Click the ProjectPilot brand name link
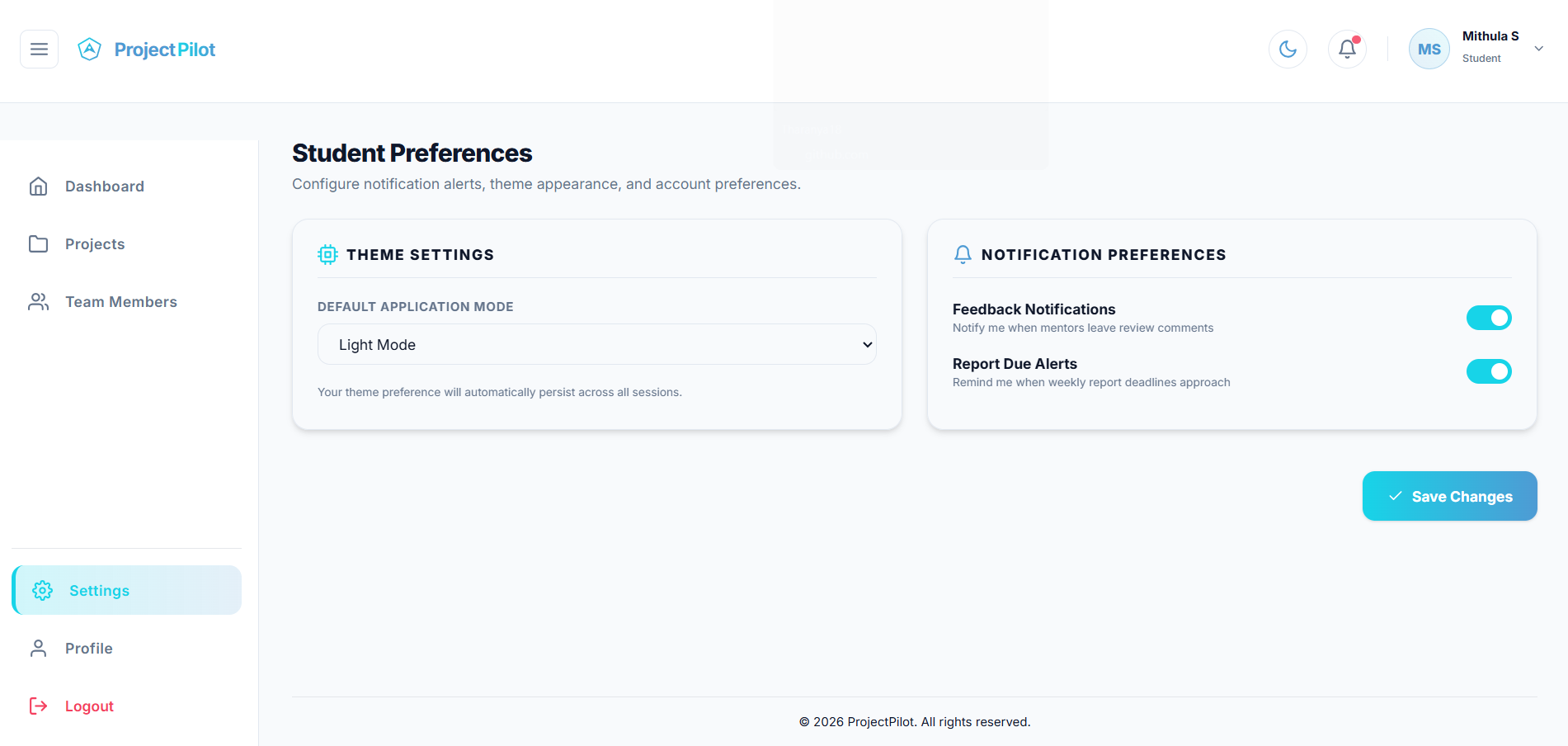 [x=164, y=50]
